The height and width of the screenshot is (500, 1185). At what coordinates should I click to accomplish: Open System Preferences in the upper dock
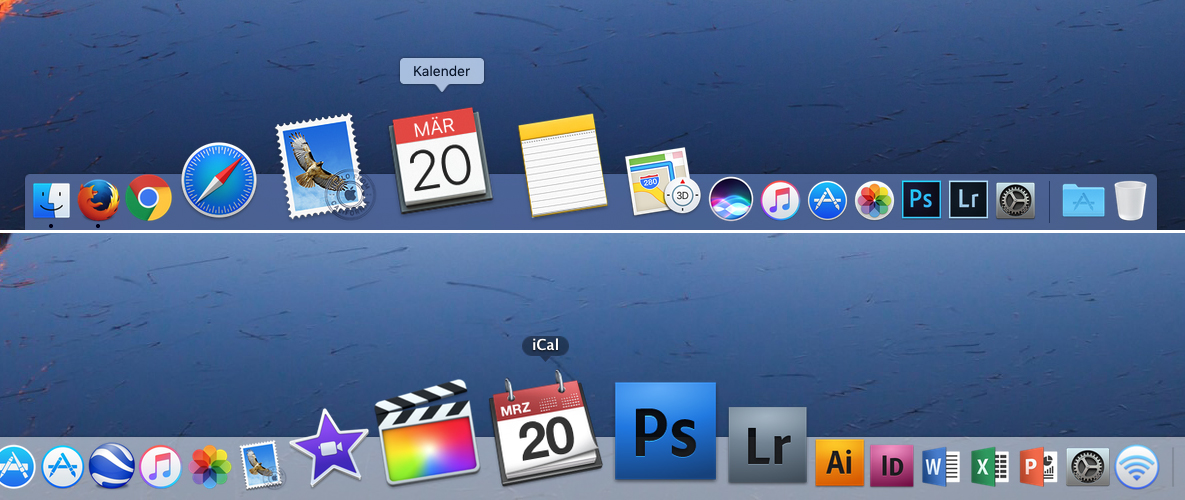(x=1015, y=200)
